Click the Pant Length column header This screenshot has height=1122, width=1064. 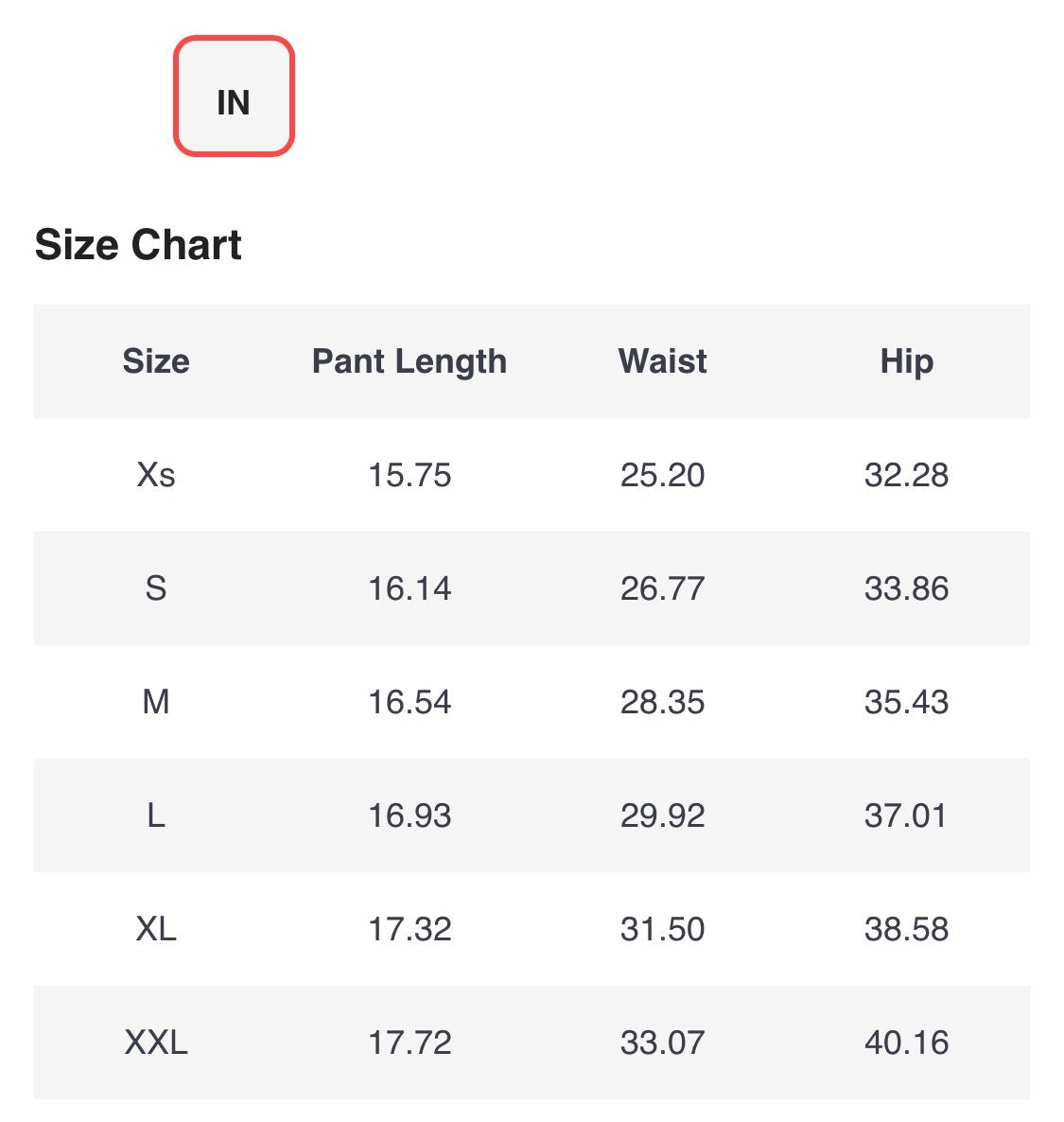pyautogui.click(x=410, y=361)
